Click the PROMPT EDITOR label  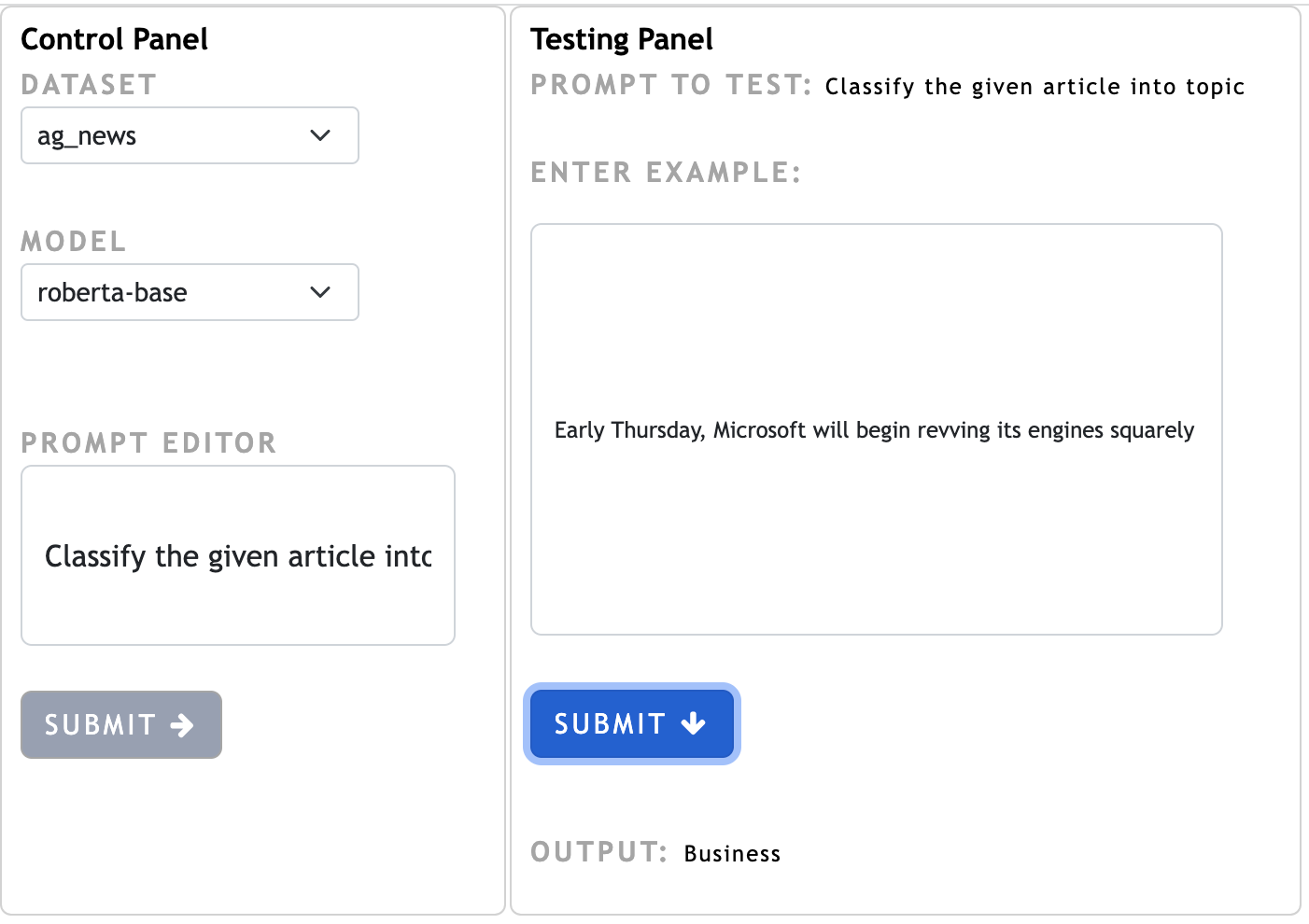pos(148,443)
